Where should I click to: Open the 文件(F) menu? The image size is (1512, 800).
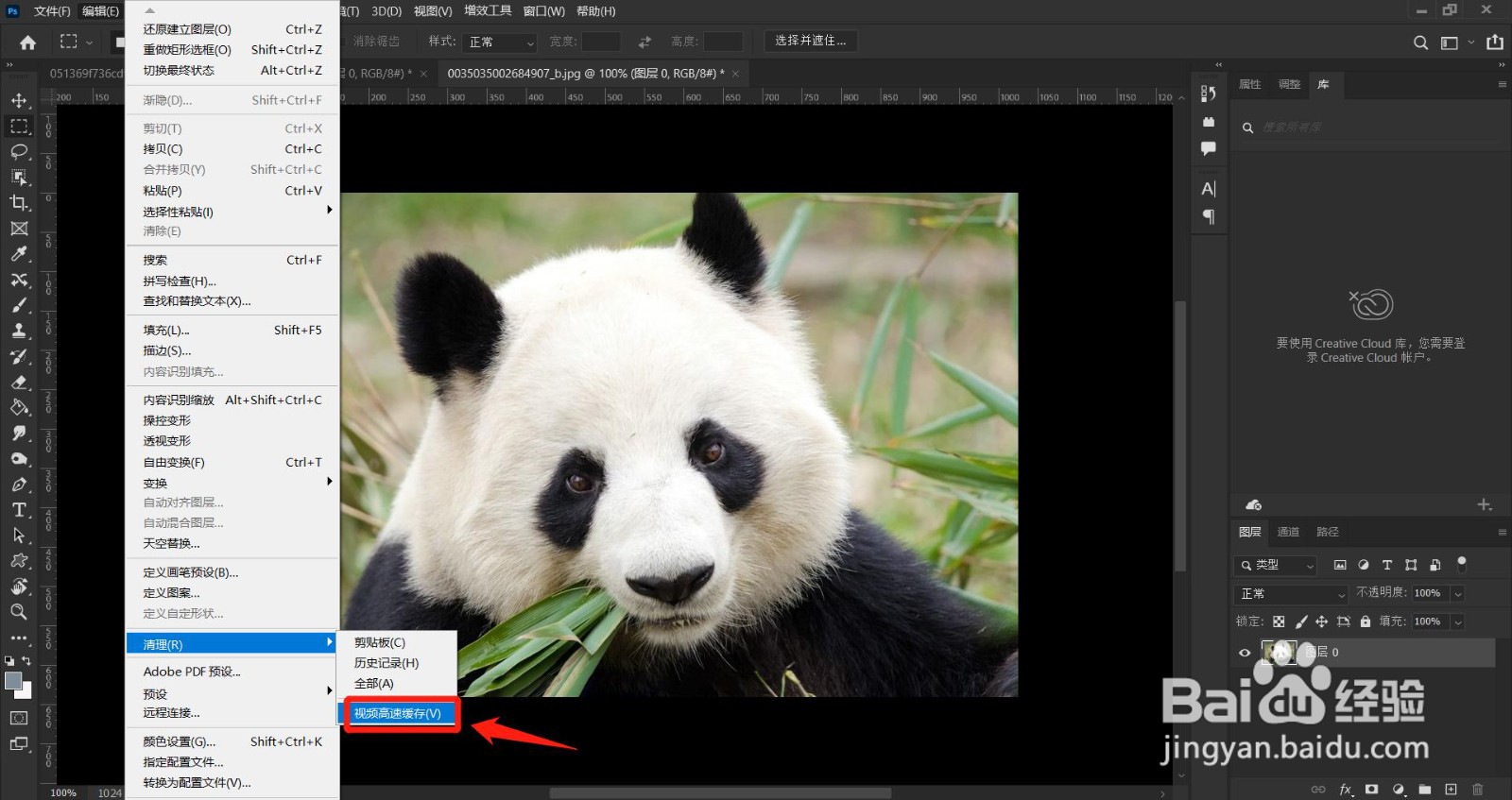click(x=52, y=11)
